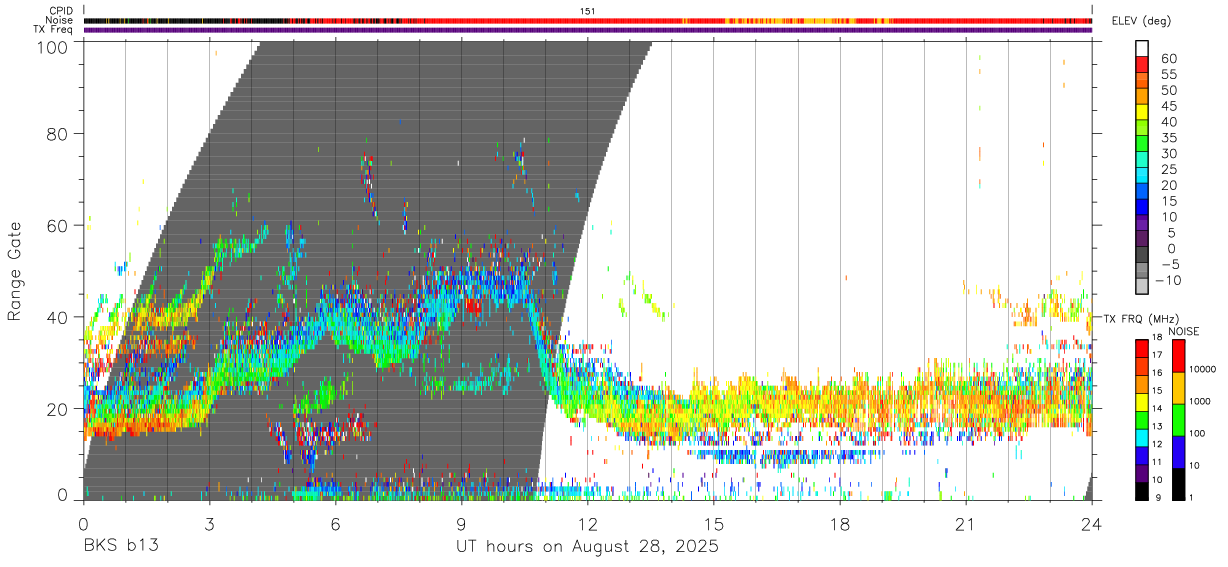This screenshot has height=567, width=1228.
Task: Pick the yellow segment of the ELEV colorbar
Action: [1142, 112]
